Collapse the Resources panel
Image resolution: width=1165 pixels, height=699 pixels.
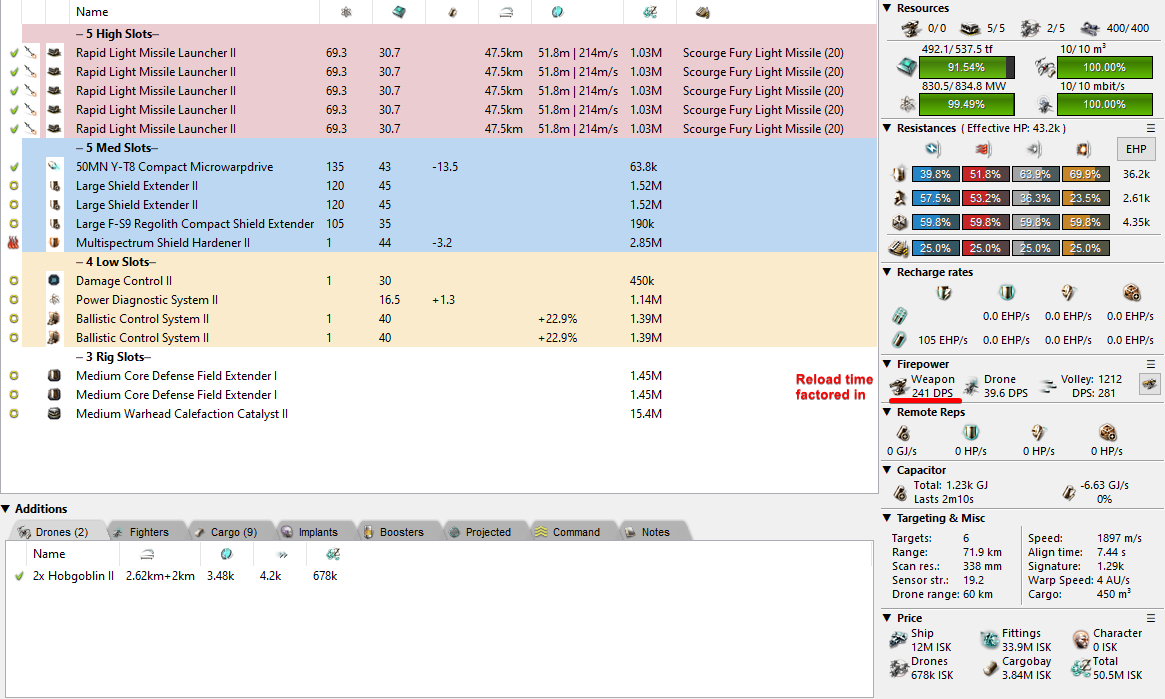pyautogui.click(x=888, y=8)
